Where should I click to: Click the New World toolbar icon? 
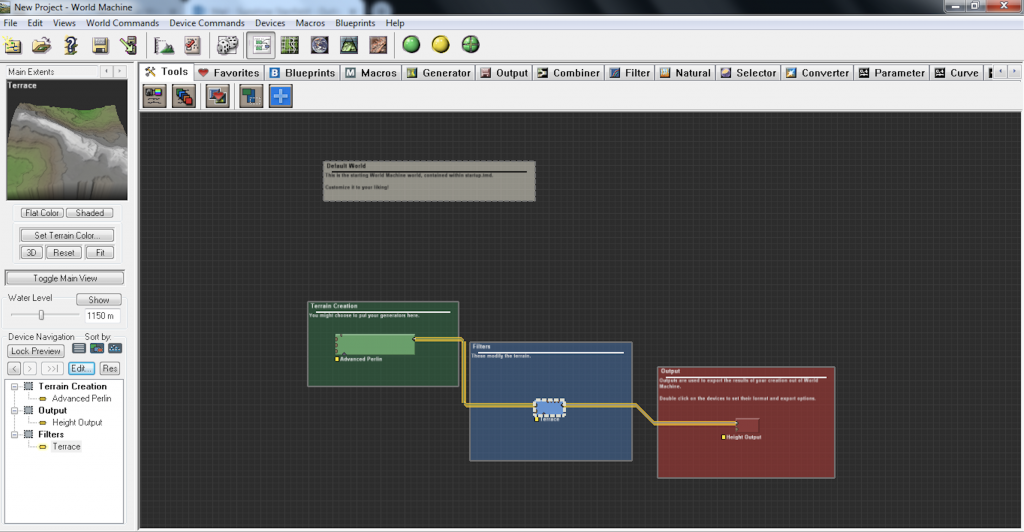[x=12, y=45]
